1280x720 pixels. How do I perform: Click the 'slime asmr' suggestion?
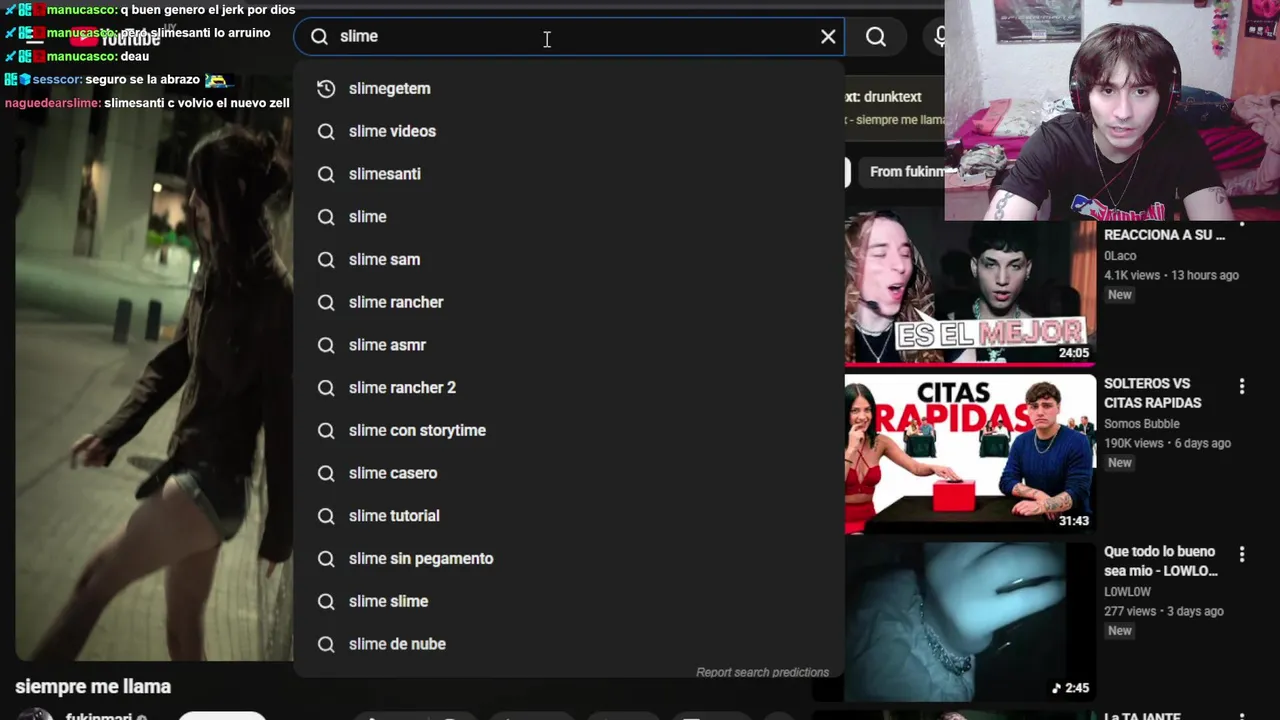coord(569,345)
